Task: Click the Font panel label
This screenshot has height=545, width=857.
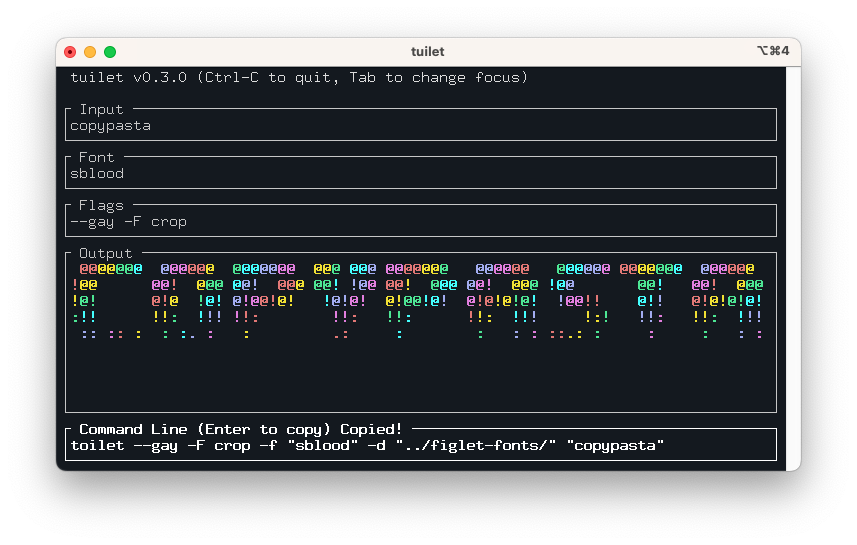Action: pos(97,157)
